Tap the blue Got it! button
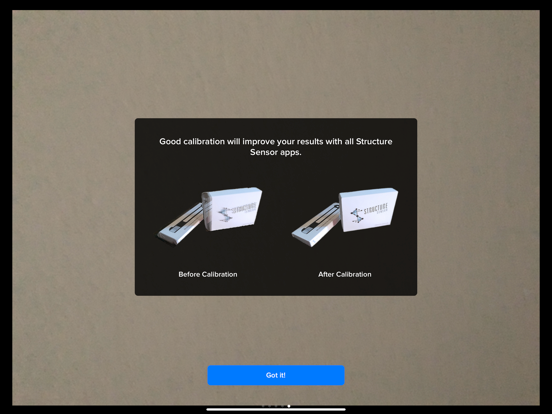The width and height of the screenshot is (552, 414). 276,375
